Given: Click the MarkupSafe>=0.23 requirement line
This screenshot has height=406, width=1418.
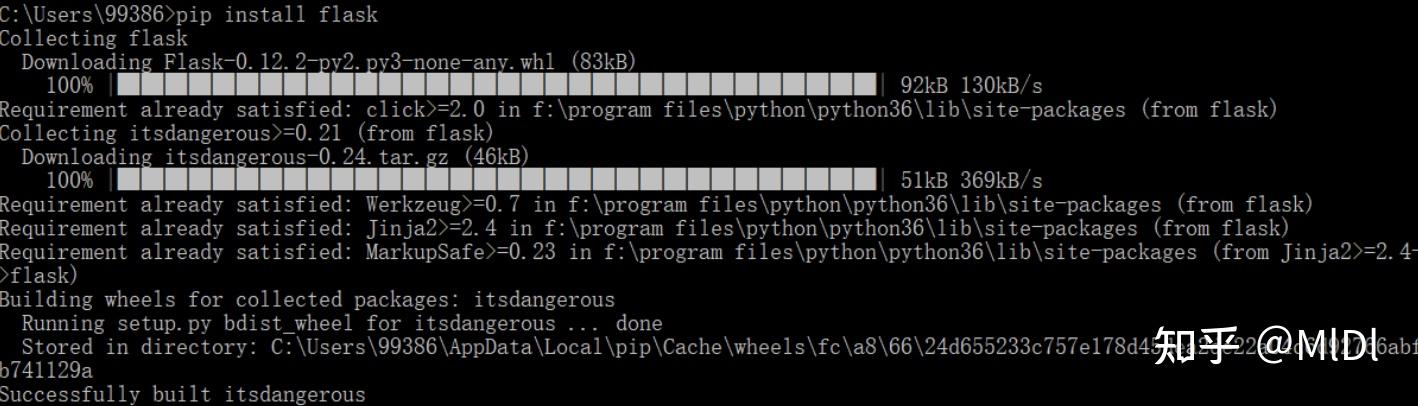Looking at the screenshot, I should pos(700,252).
